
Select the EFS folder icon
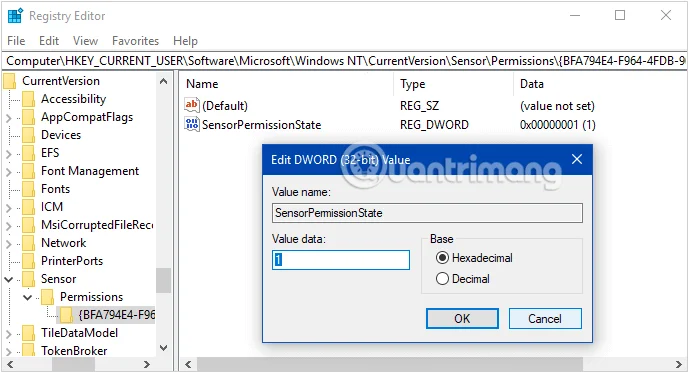tap(29, 153)
